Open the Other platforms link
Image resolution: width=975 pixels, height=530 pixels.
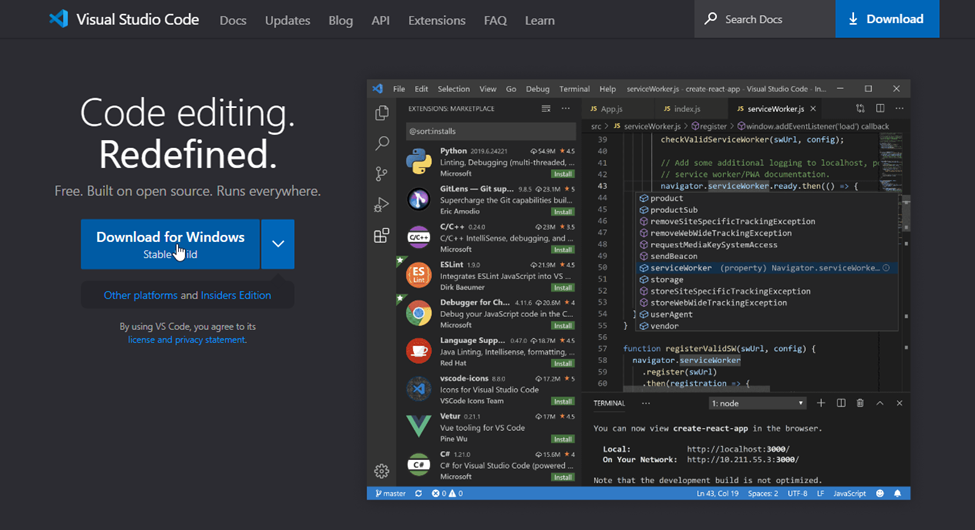pos(141,295)
